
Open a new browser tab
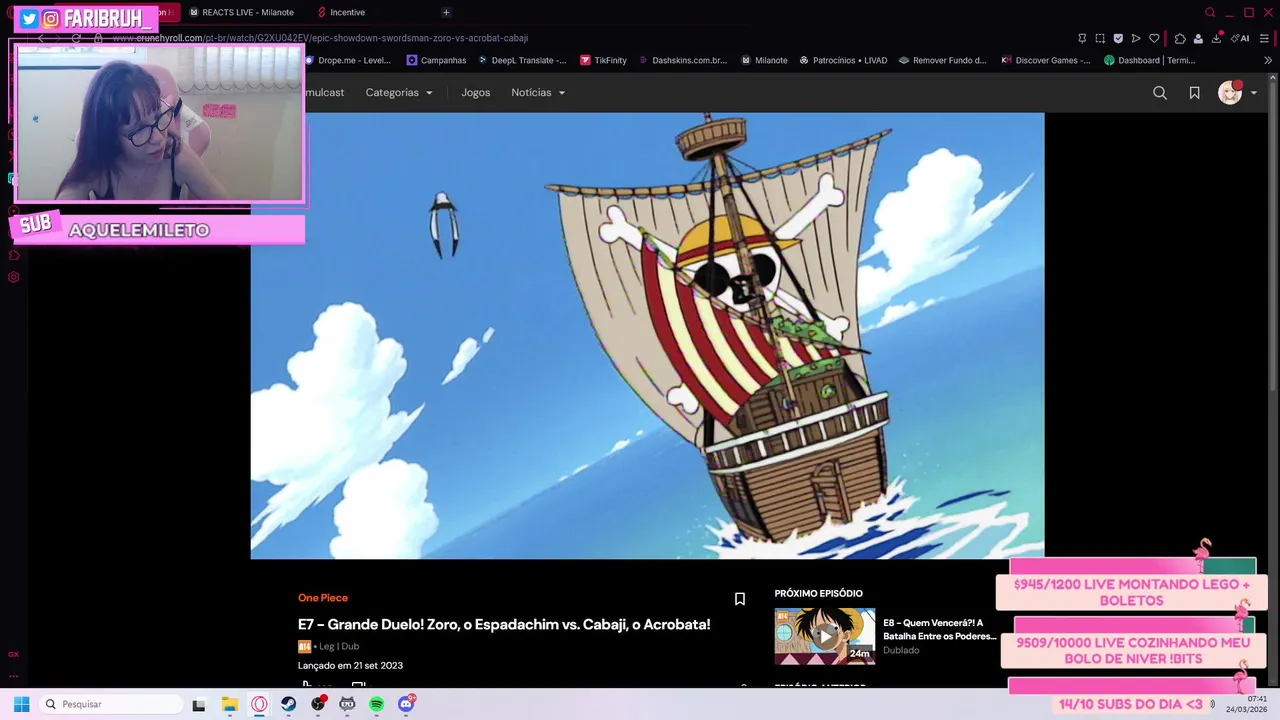tap(446, 12)
